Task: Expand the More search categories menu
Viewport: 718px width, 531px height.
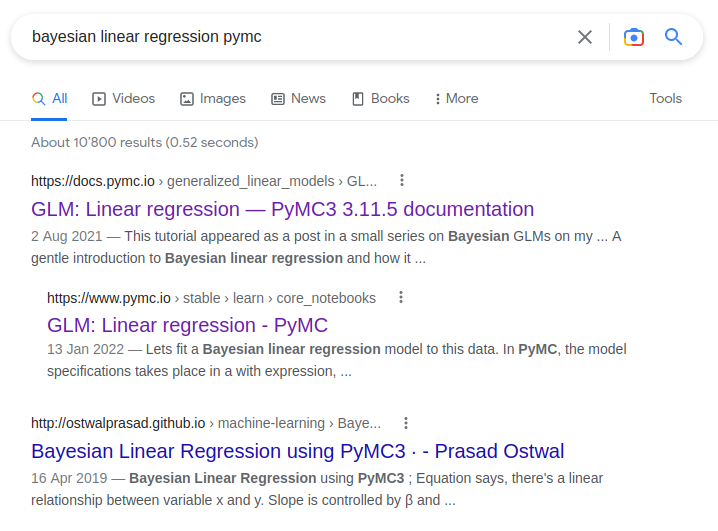Action: [457, 98]
